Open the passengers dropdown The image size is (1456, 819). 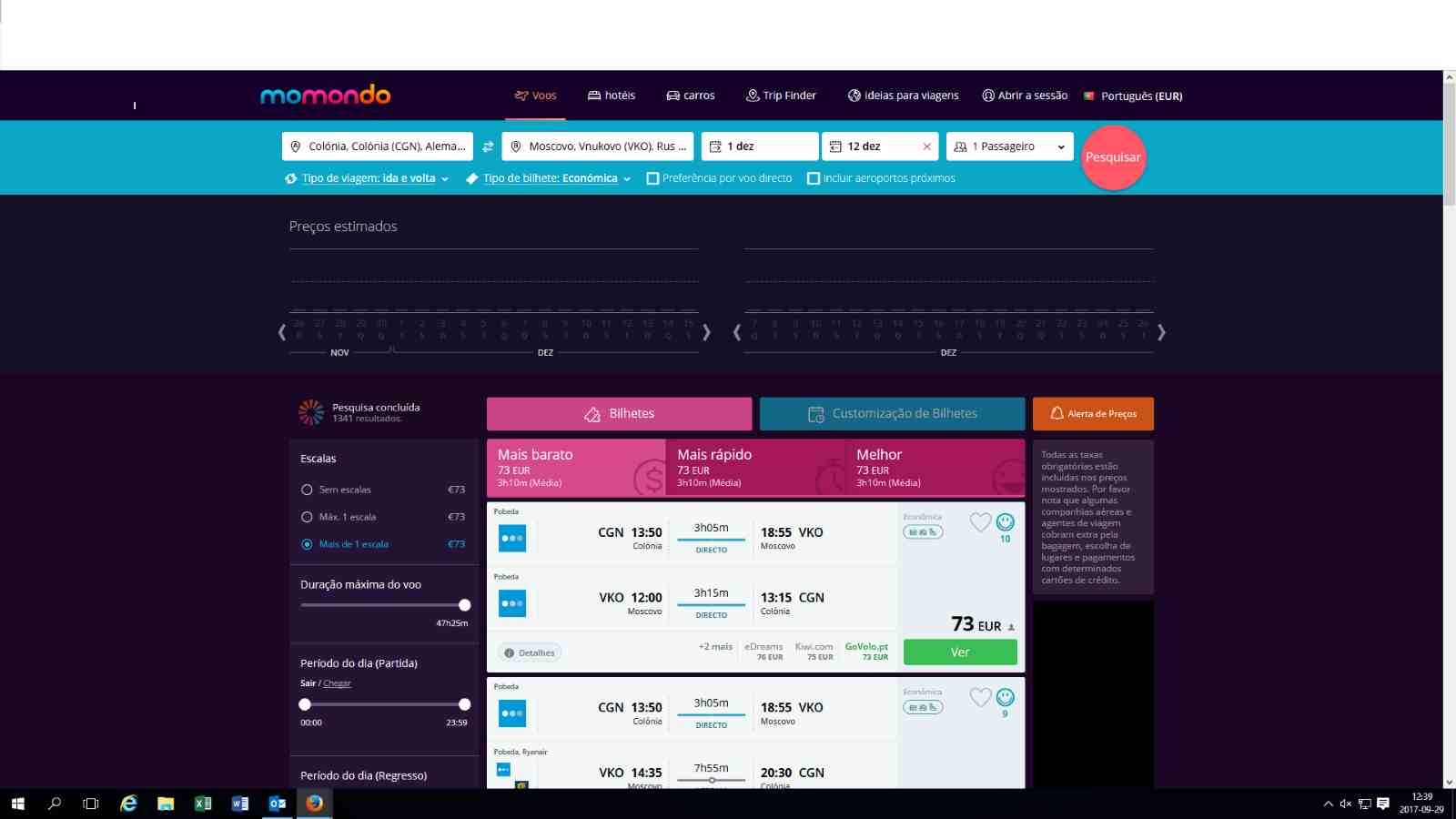[1009, 147]
